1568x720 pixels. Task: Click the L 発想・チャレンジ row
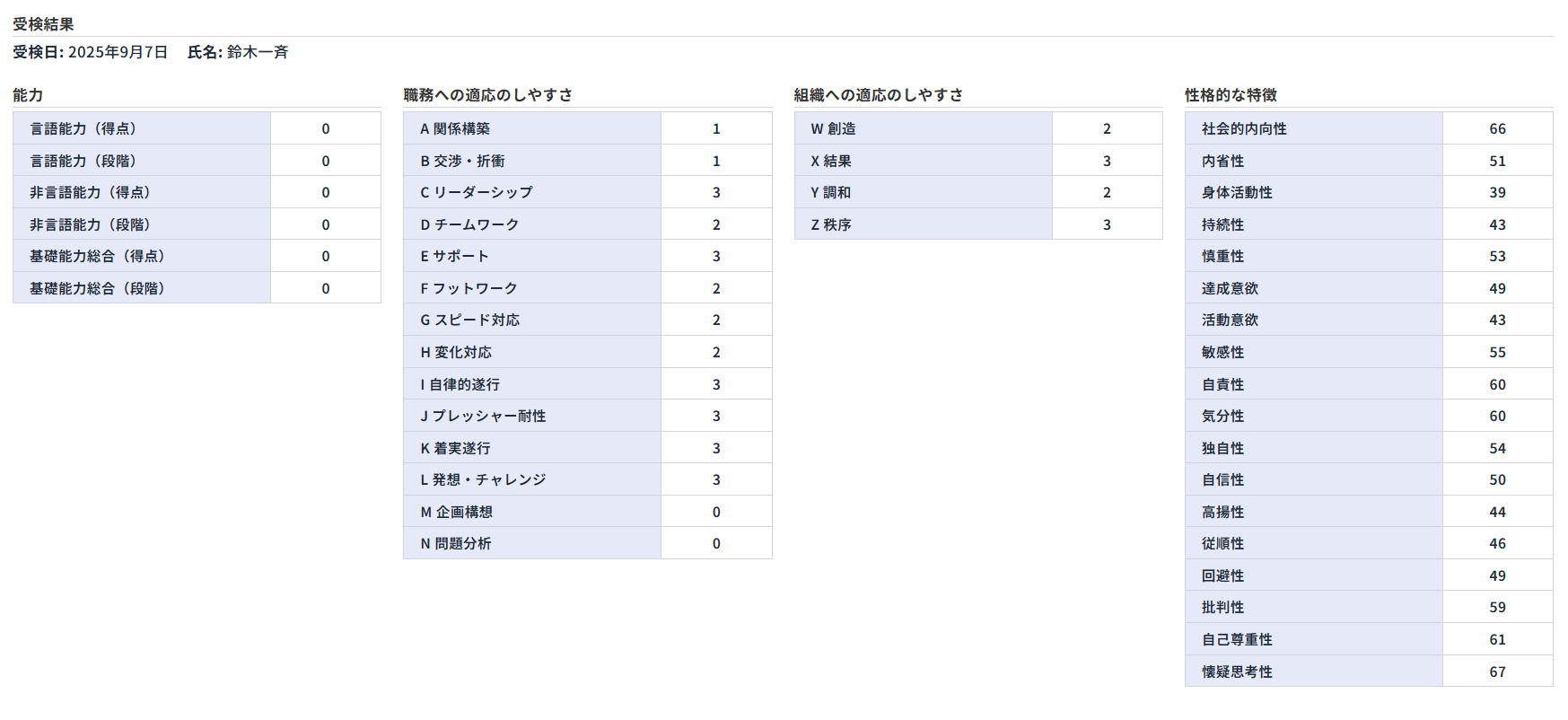483,479
